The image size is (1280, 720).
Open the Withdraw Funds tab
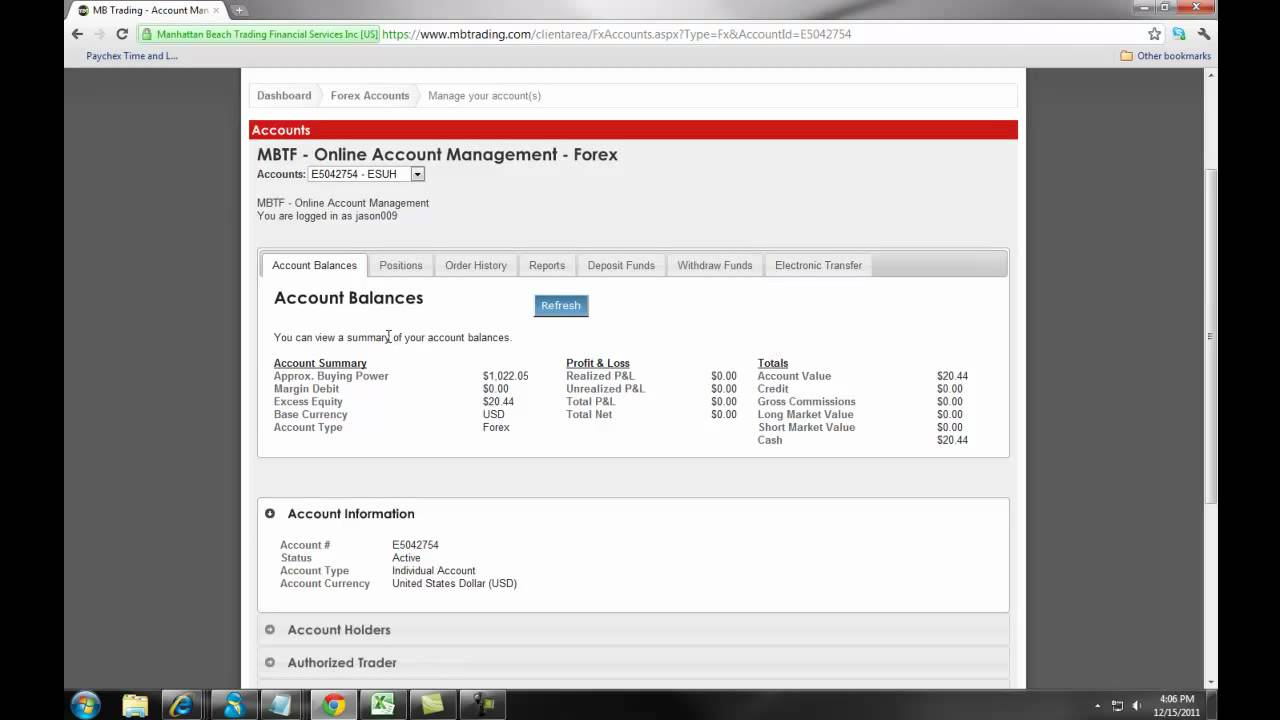(715, 265)
